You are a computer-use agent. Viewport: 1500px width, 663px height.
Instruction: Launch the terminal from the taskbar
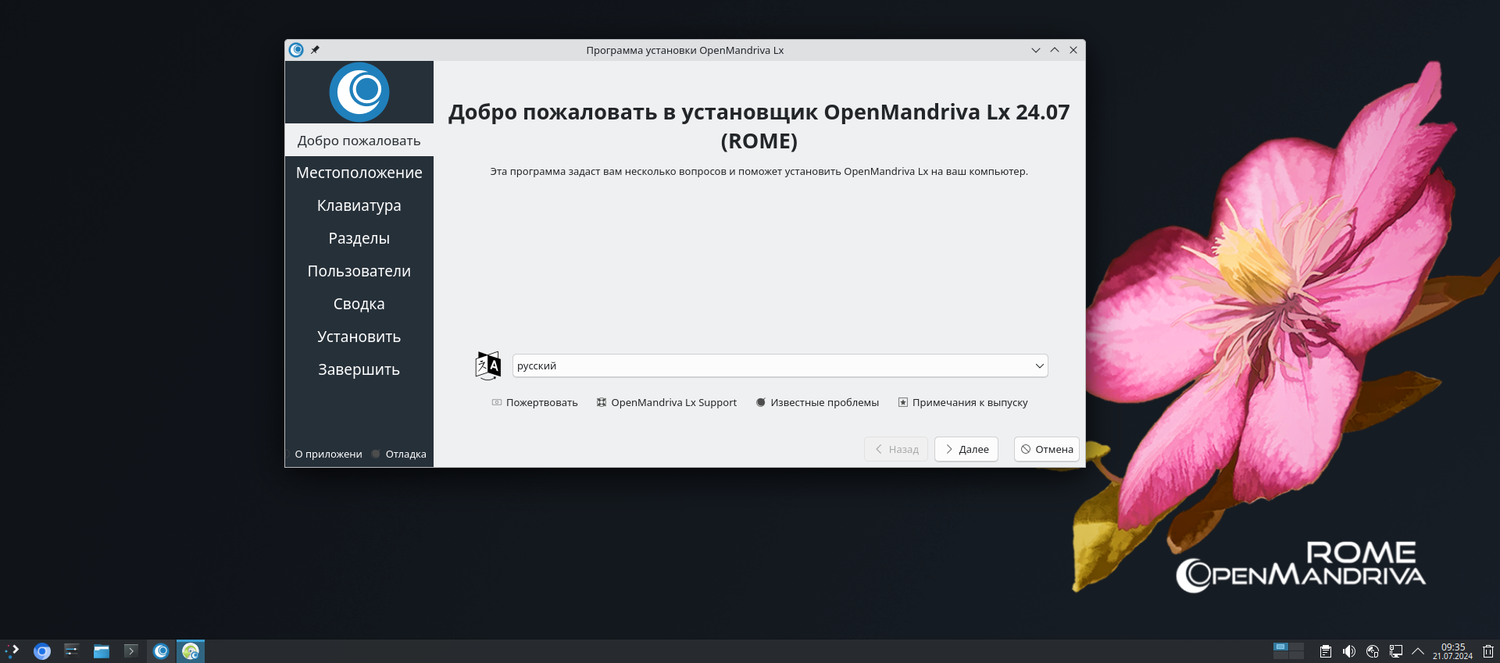click(x=130, y=651)
